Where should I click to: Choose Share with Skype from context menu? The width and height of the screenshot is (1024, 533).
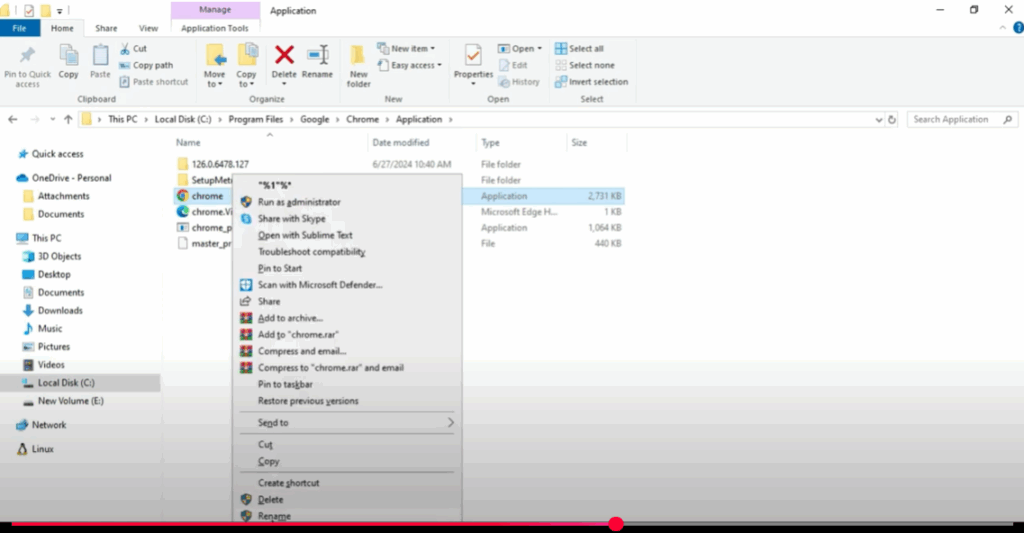[347, 219]
